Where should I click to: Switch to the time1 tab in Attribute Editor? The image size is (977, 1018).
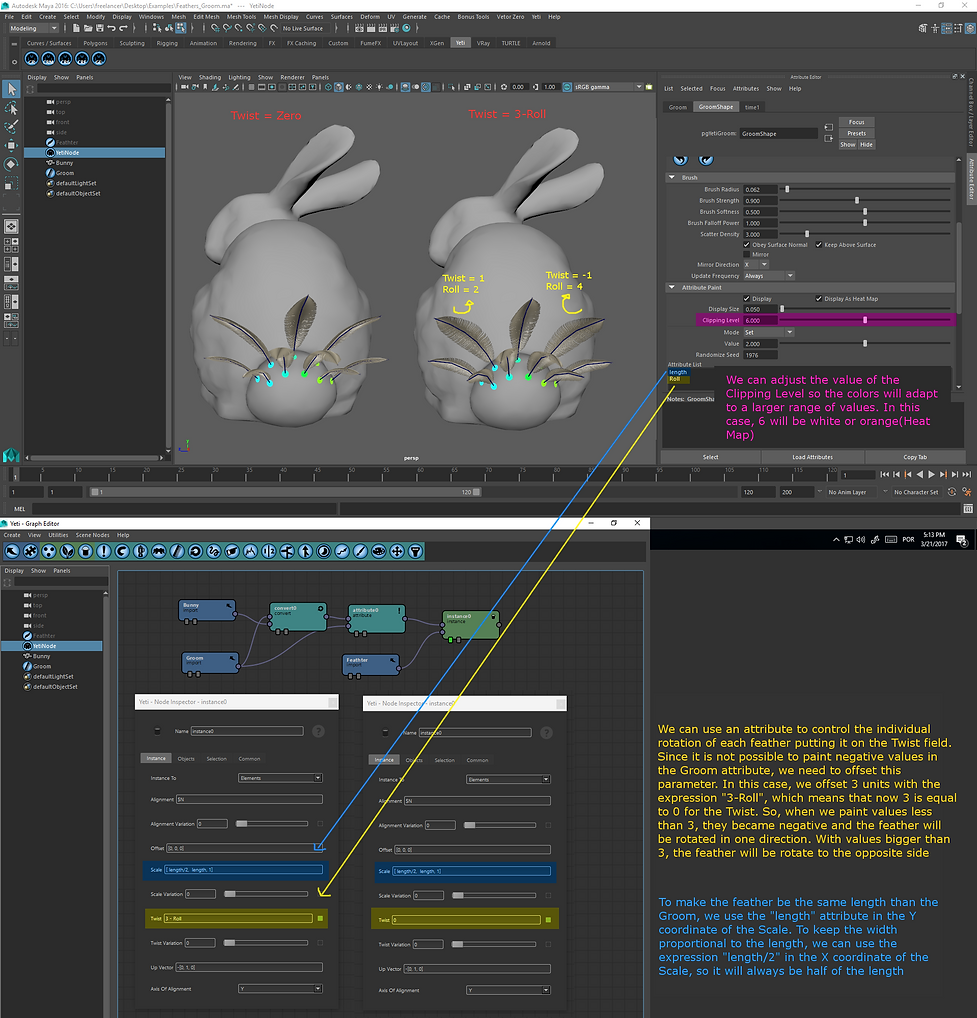(x=752, y=107)
